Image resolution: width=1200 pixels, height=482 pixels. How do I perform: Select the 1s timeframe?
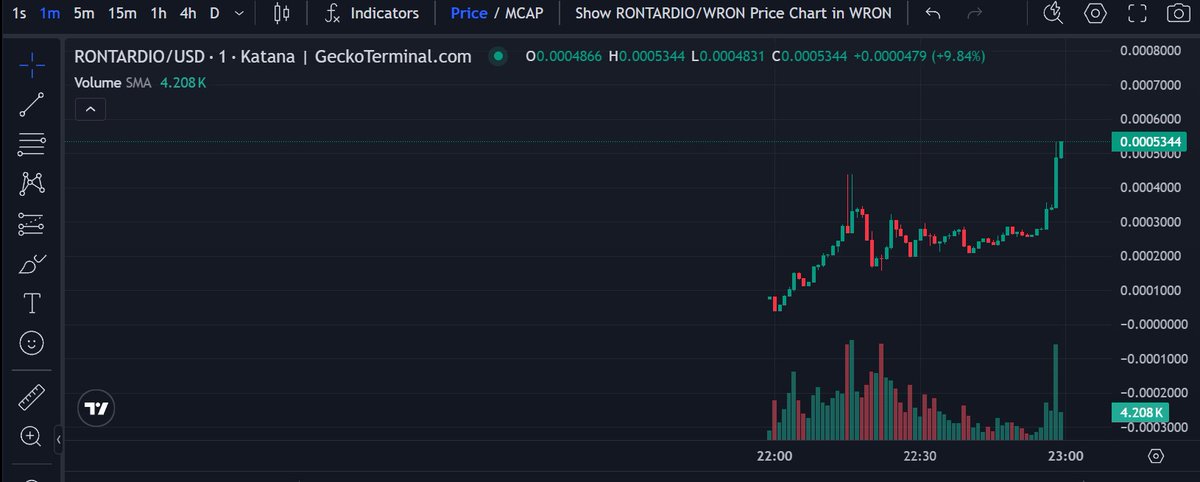(20, 14)
